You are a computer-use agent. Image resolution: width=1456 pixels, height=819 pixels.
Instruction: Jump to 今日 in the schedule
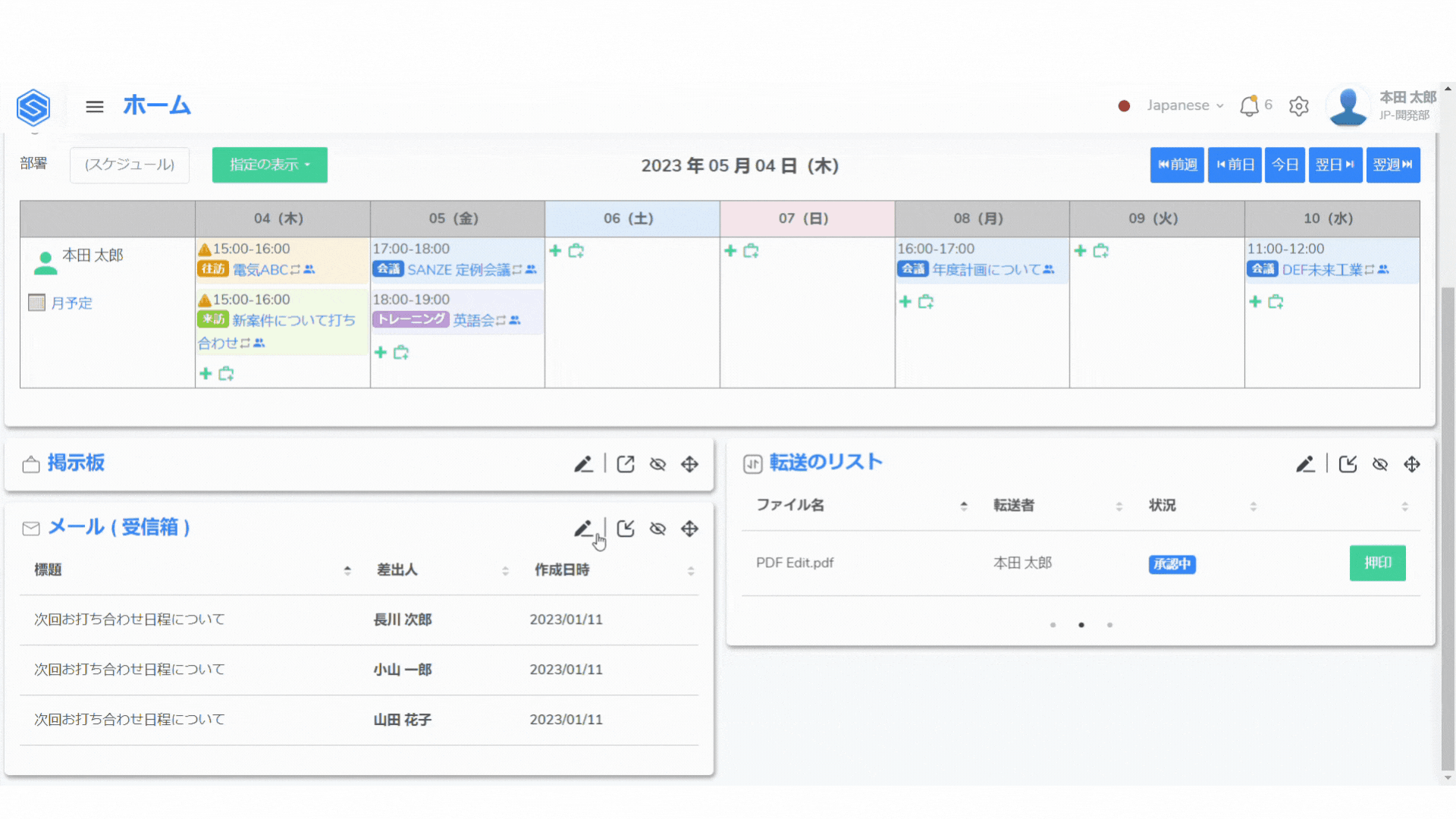pyautogui.click(x=1284, y=165)
